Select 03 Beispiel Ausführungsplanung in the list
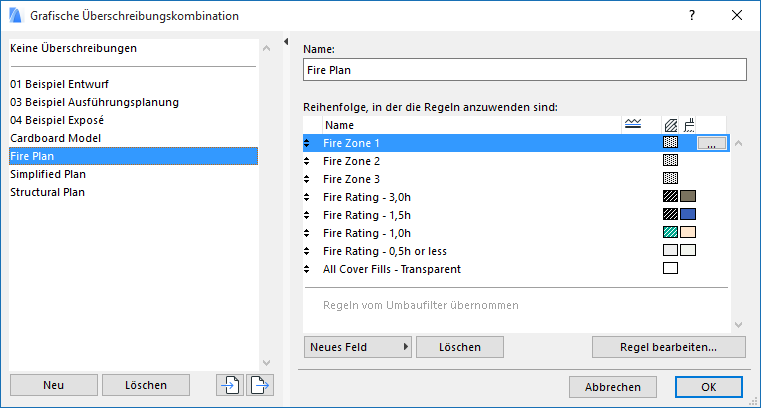The image size is (761, 408). [94, 102]
